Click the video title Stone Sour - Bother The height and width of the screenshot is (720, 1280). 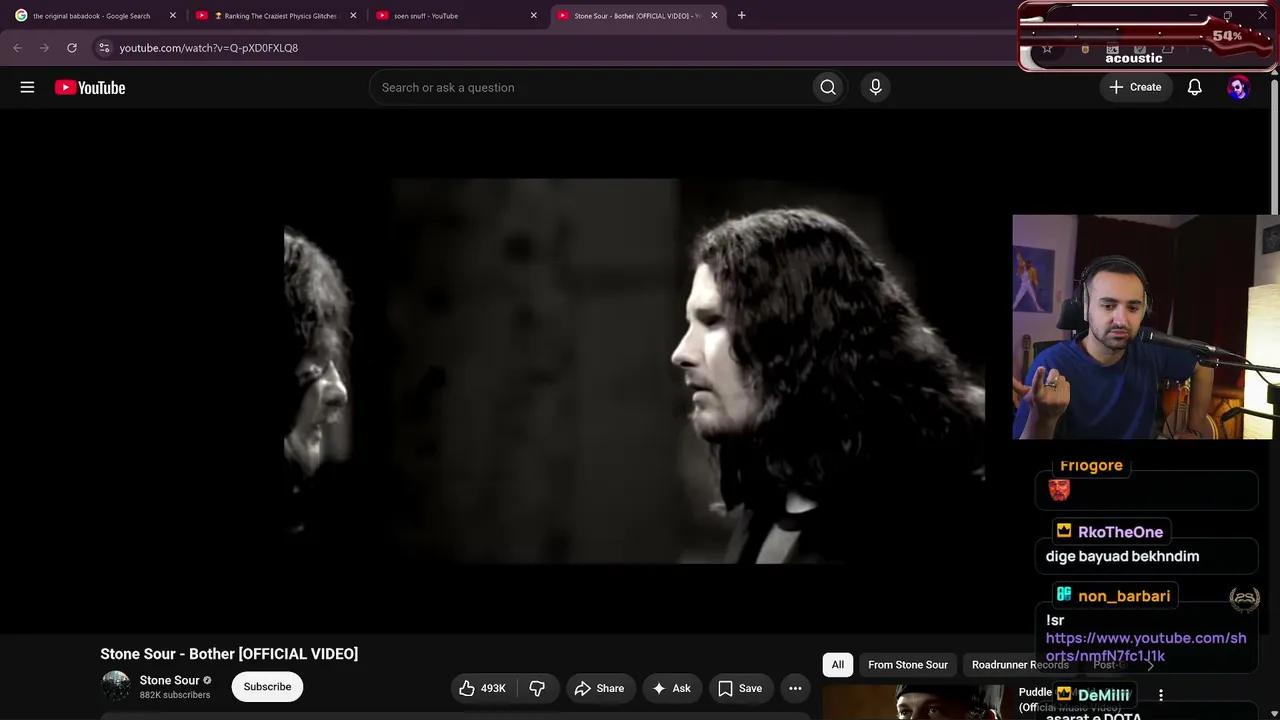pos(229,654)
